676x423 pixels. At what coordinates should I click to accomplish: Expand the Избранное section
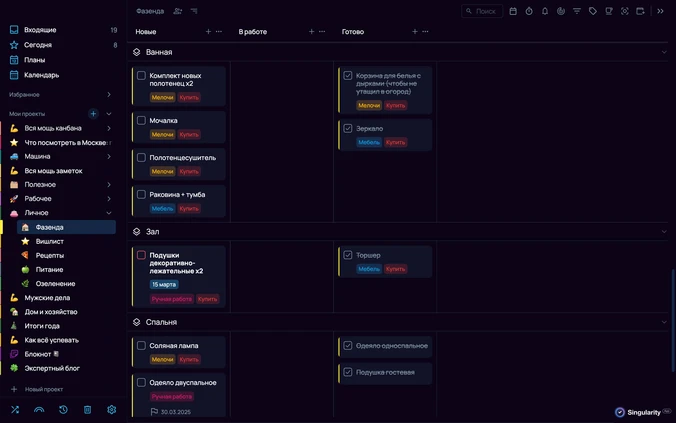(109, 94)
